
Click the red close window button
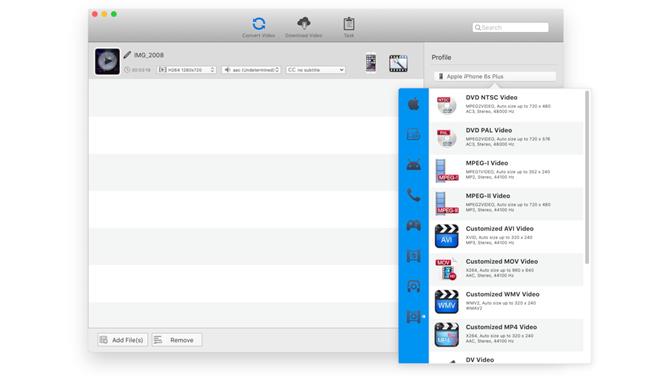coord(95,14)
